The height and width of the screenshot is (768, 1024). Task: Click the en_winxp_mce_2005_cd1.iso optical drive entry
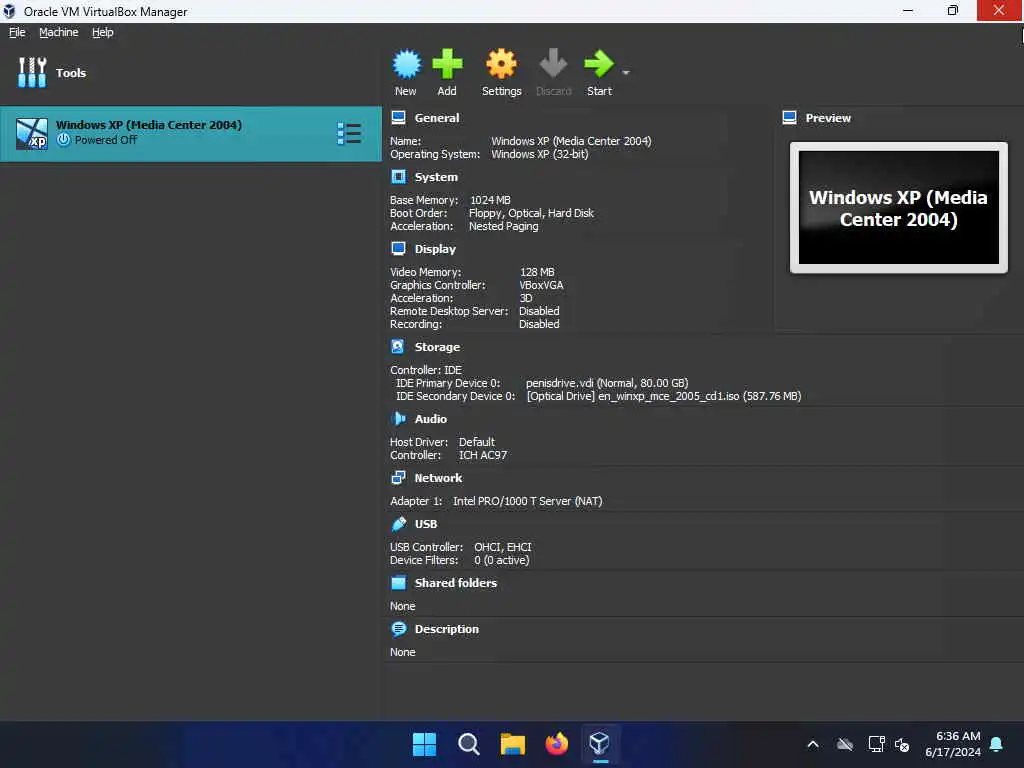click(664, 396)
